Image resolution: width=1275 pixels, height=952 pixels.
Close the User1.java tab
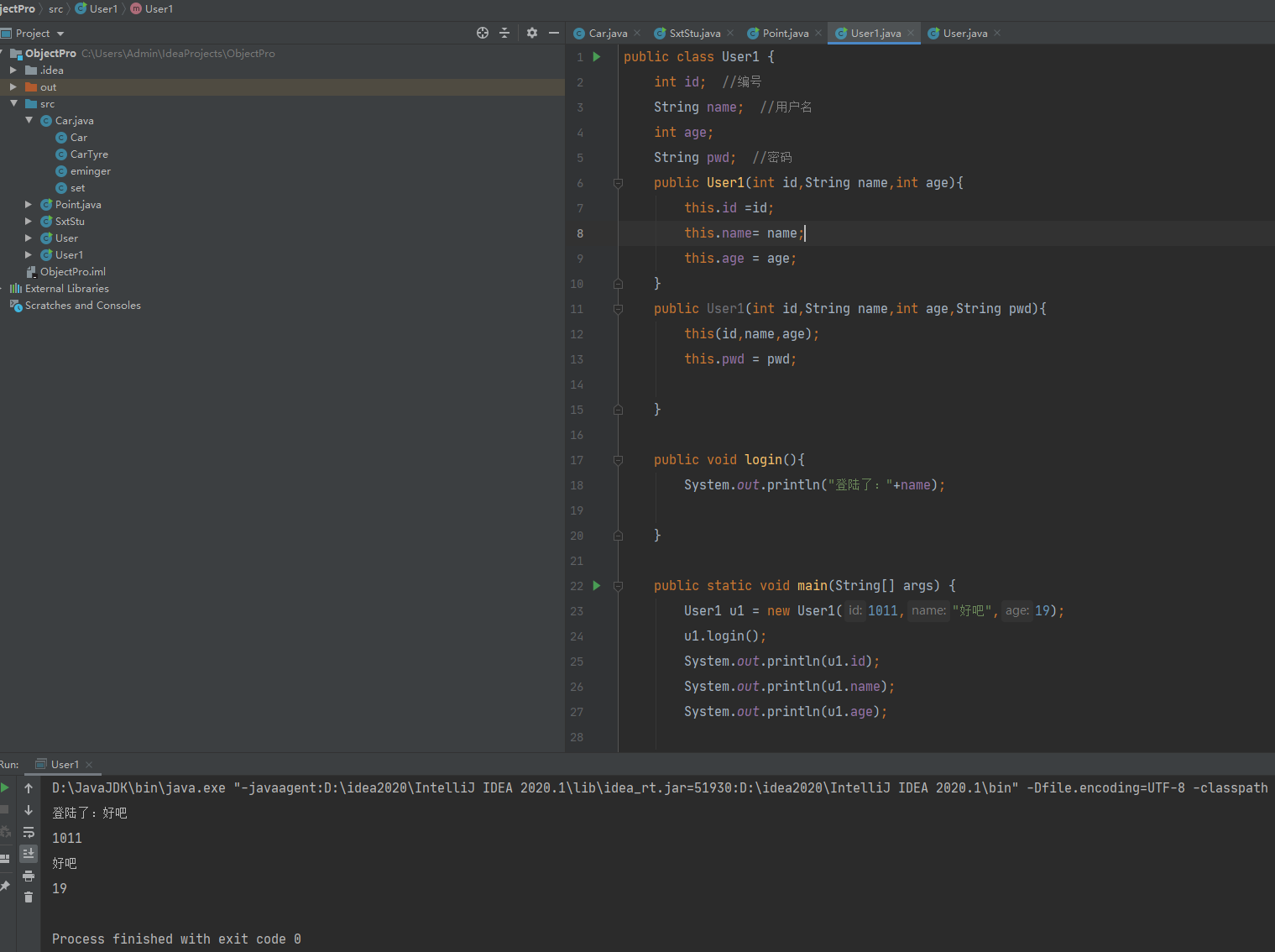(911, 34)
